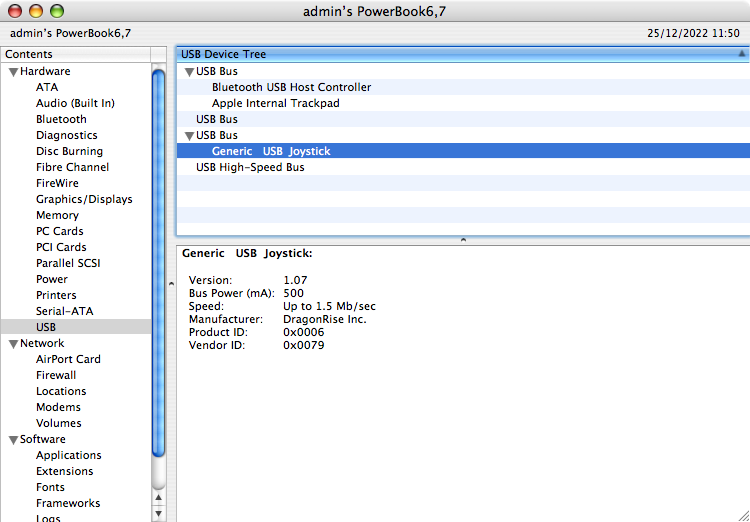Click the USB Device Tree column header
This screenshot has width=750, height=522.
coord(463,54)
